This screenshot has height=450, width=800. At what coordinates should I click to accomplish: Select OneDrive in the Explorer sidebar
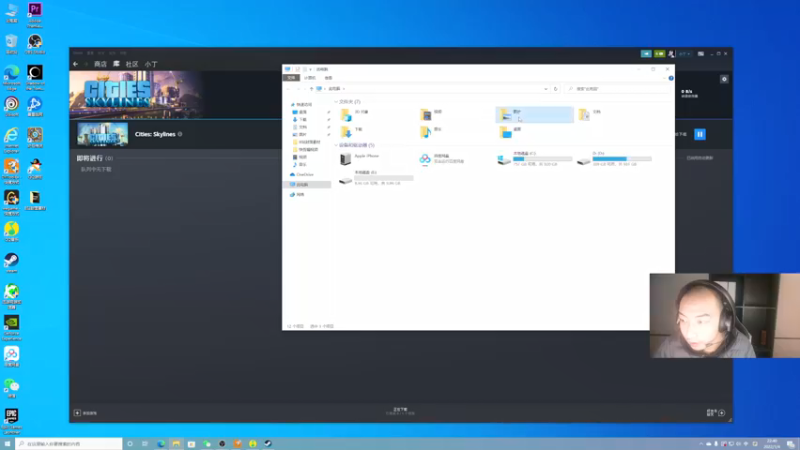click(x=302, y=174)
